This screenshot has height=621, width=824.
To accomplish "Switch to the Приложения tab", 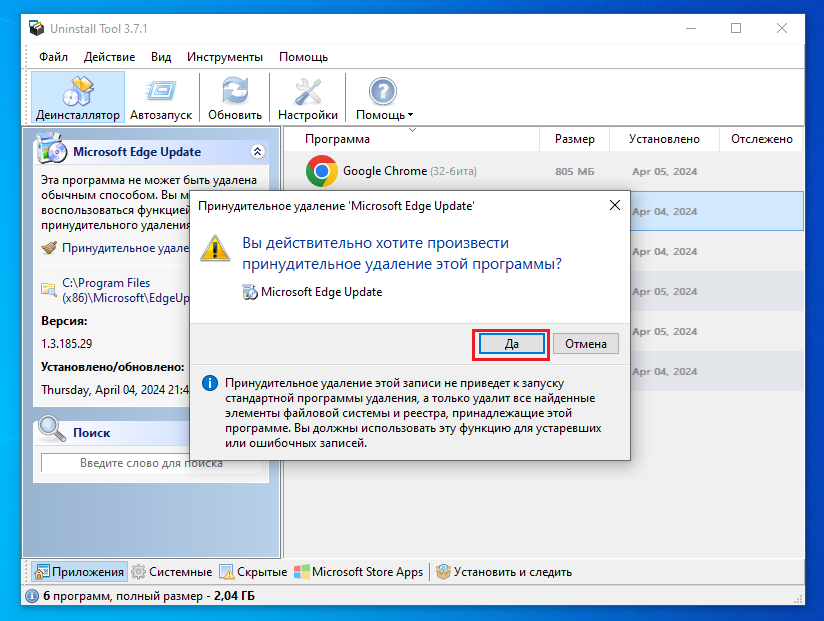I will (79, 572).
